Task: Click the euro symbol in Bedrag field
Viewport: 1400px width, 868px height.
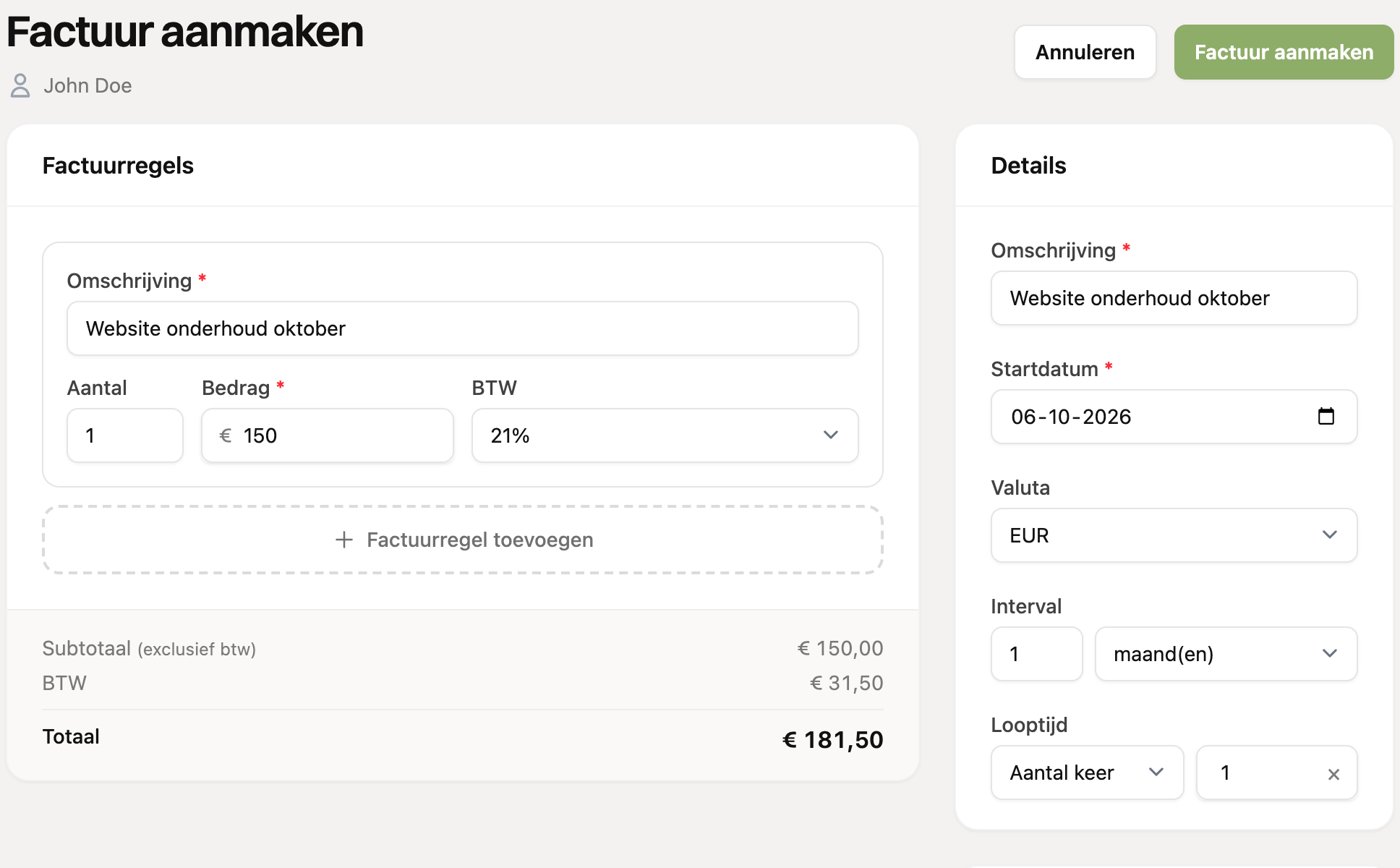Action: point(226,435)
